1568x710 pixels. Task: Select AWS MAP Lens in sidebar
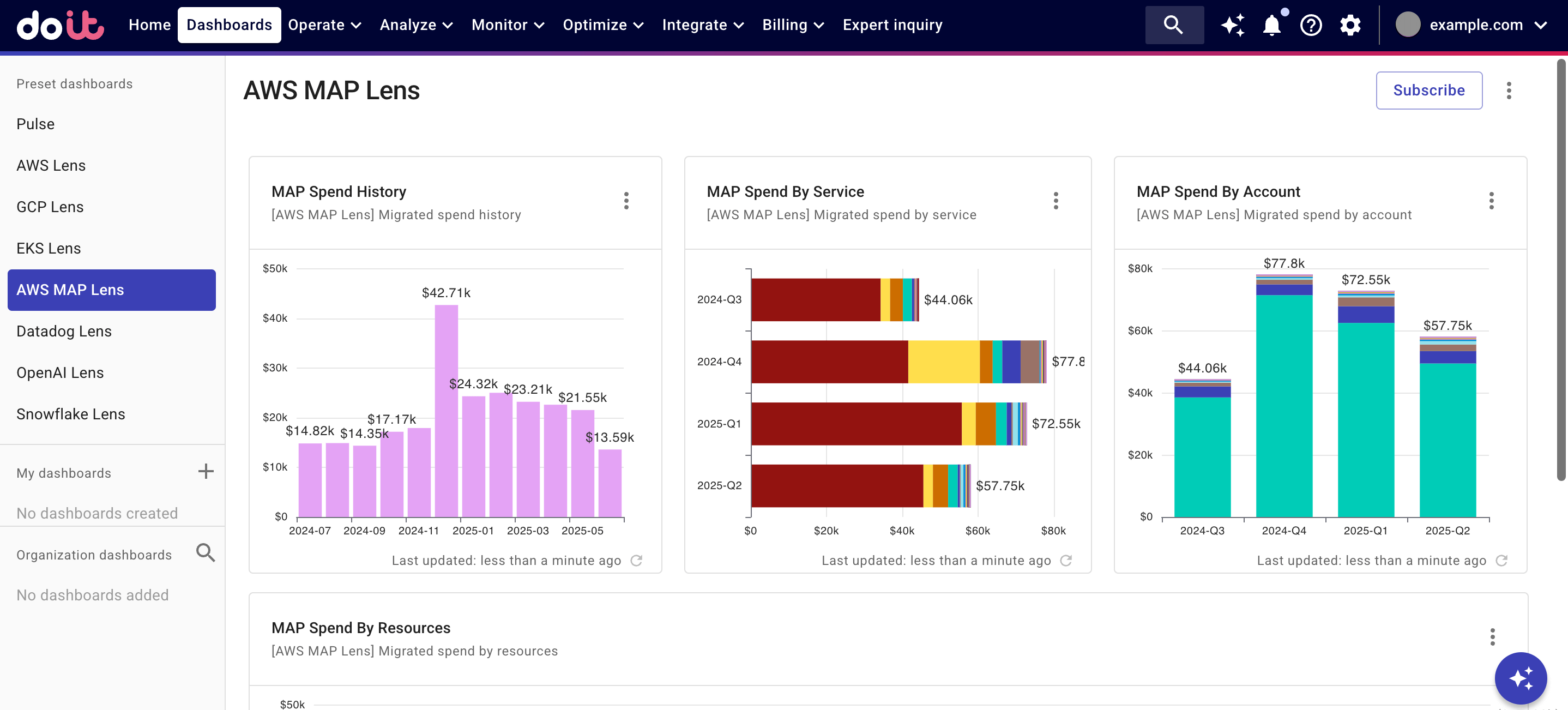pyautogui.click(x=111, y=290)
